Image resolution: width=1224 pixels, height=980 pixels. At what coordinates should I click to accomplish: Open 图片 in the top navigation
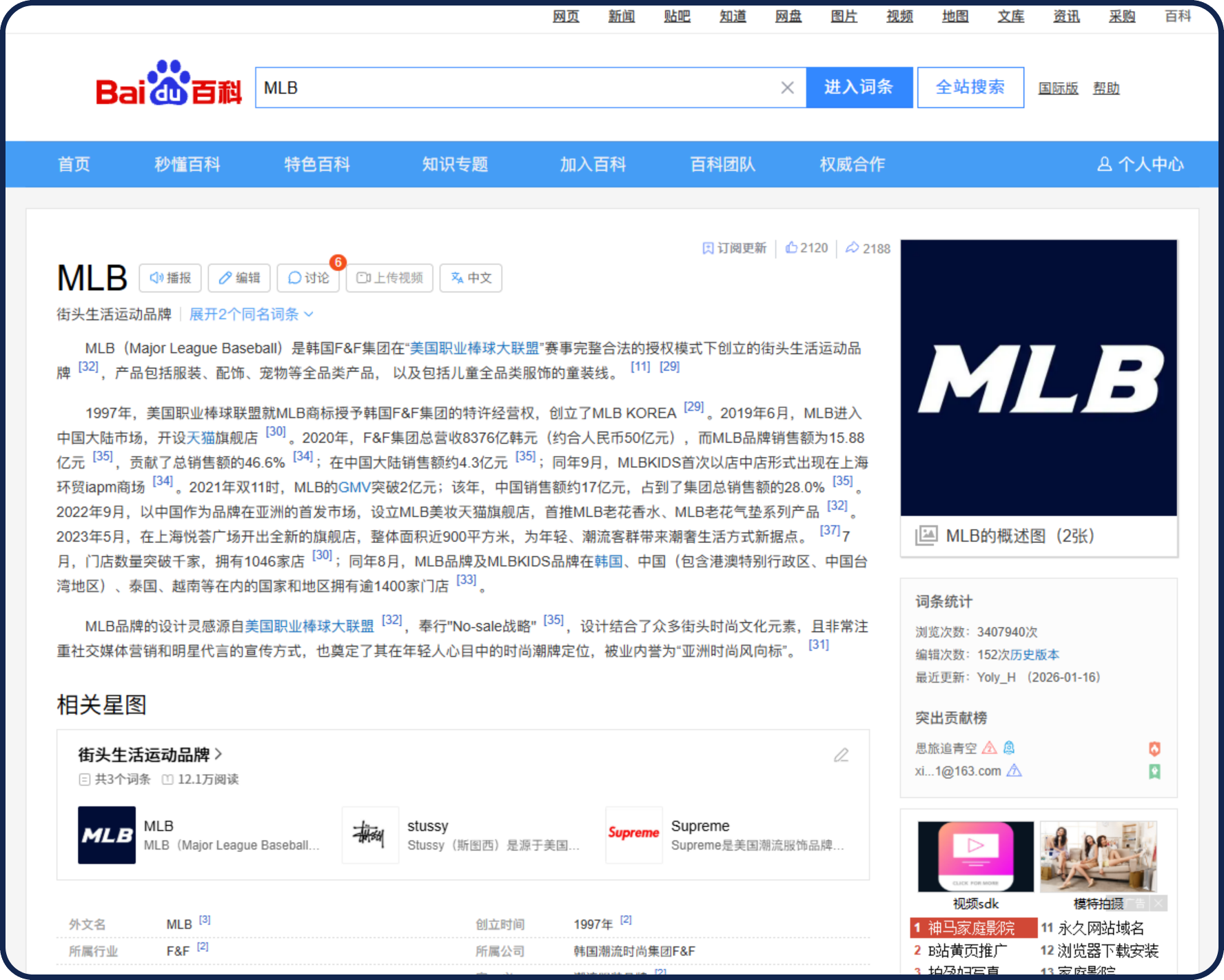844,16
